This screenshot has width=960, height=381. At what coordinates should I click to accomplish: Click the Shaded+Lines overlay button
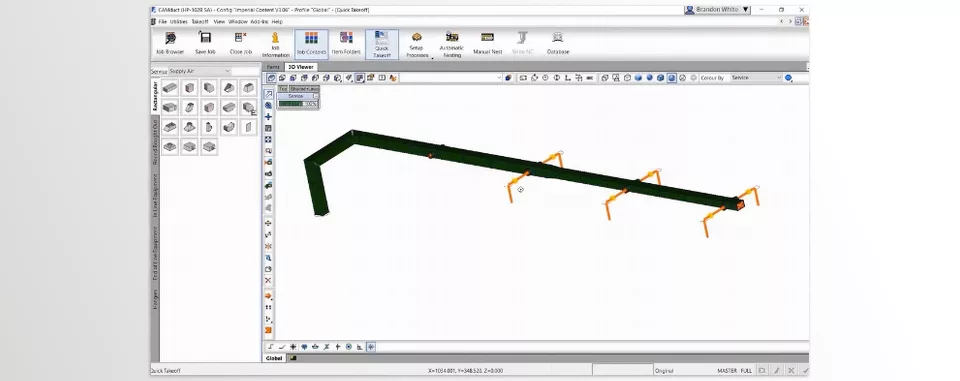[304, 89]
